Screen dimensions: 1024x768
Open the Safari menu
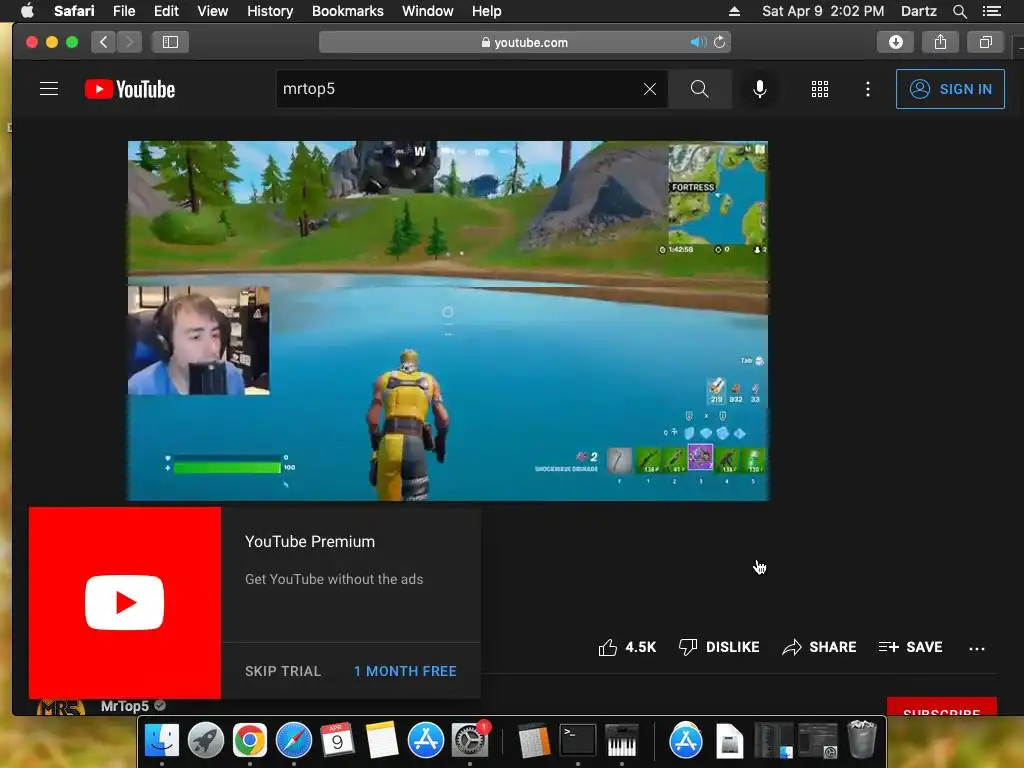(74, 11)
